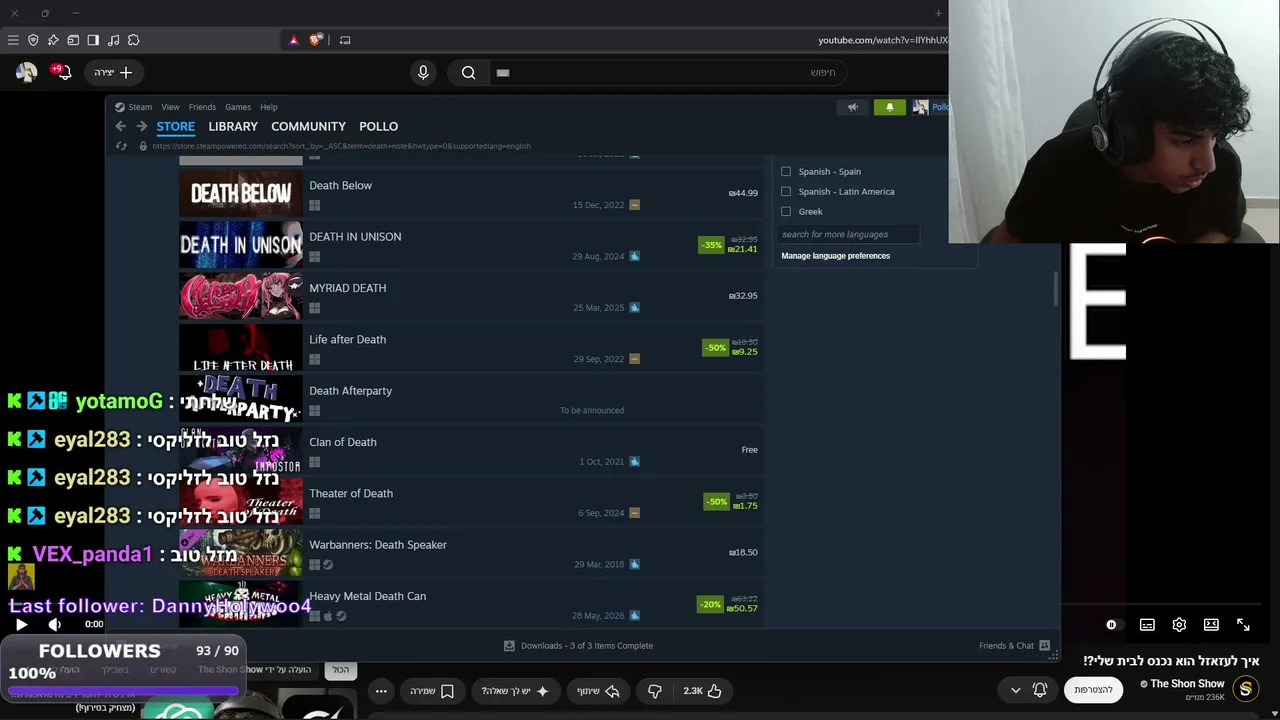Switch to the COMMUNITY tab
Screen dimensions: 1280x720
coord(308,126)
